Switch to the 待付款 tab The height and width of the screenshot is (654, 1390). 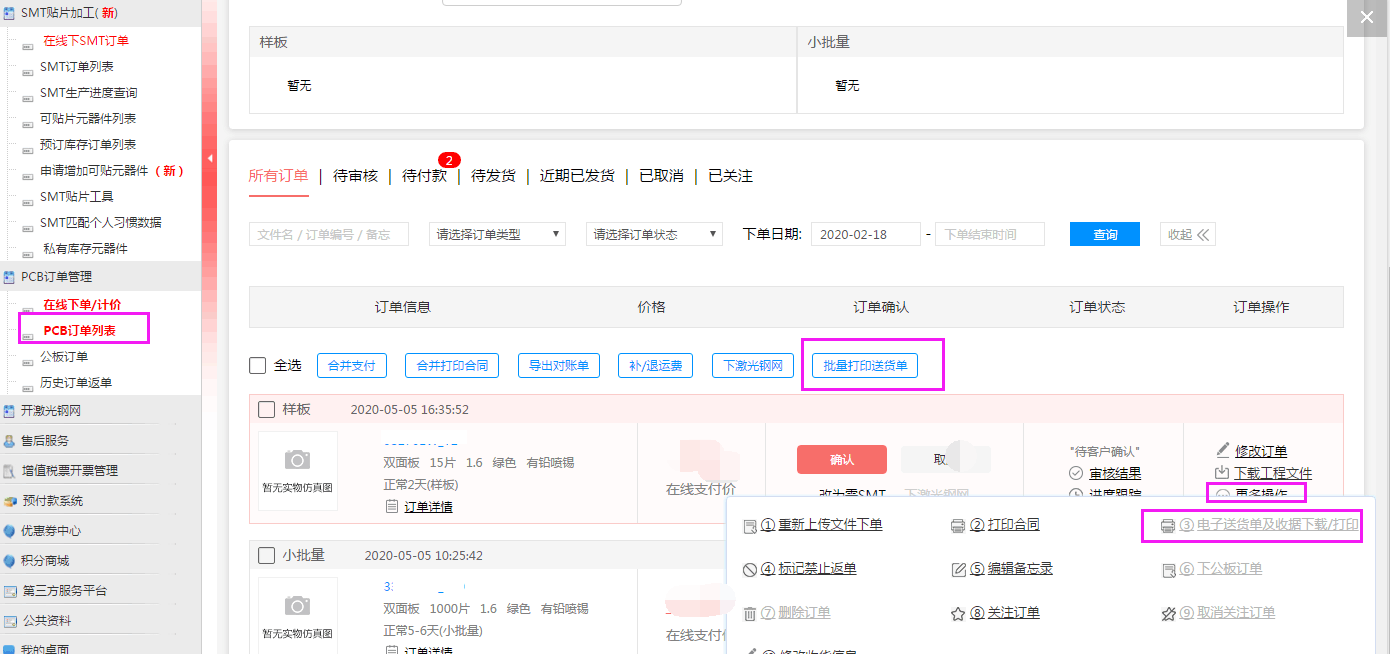coord(424,176)
